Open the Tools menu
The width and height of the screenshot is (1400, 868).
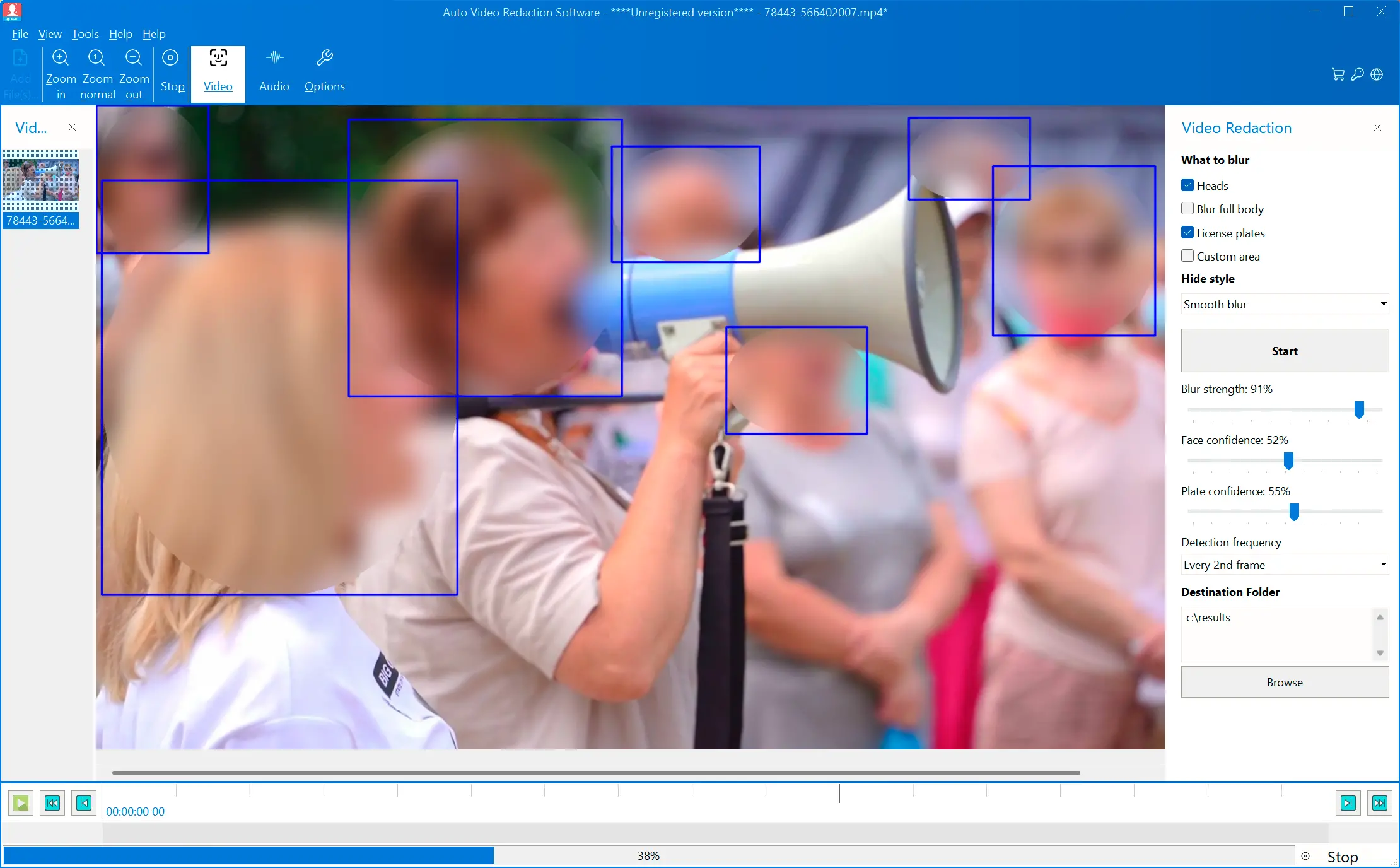point(85,34)
